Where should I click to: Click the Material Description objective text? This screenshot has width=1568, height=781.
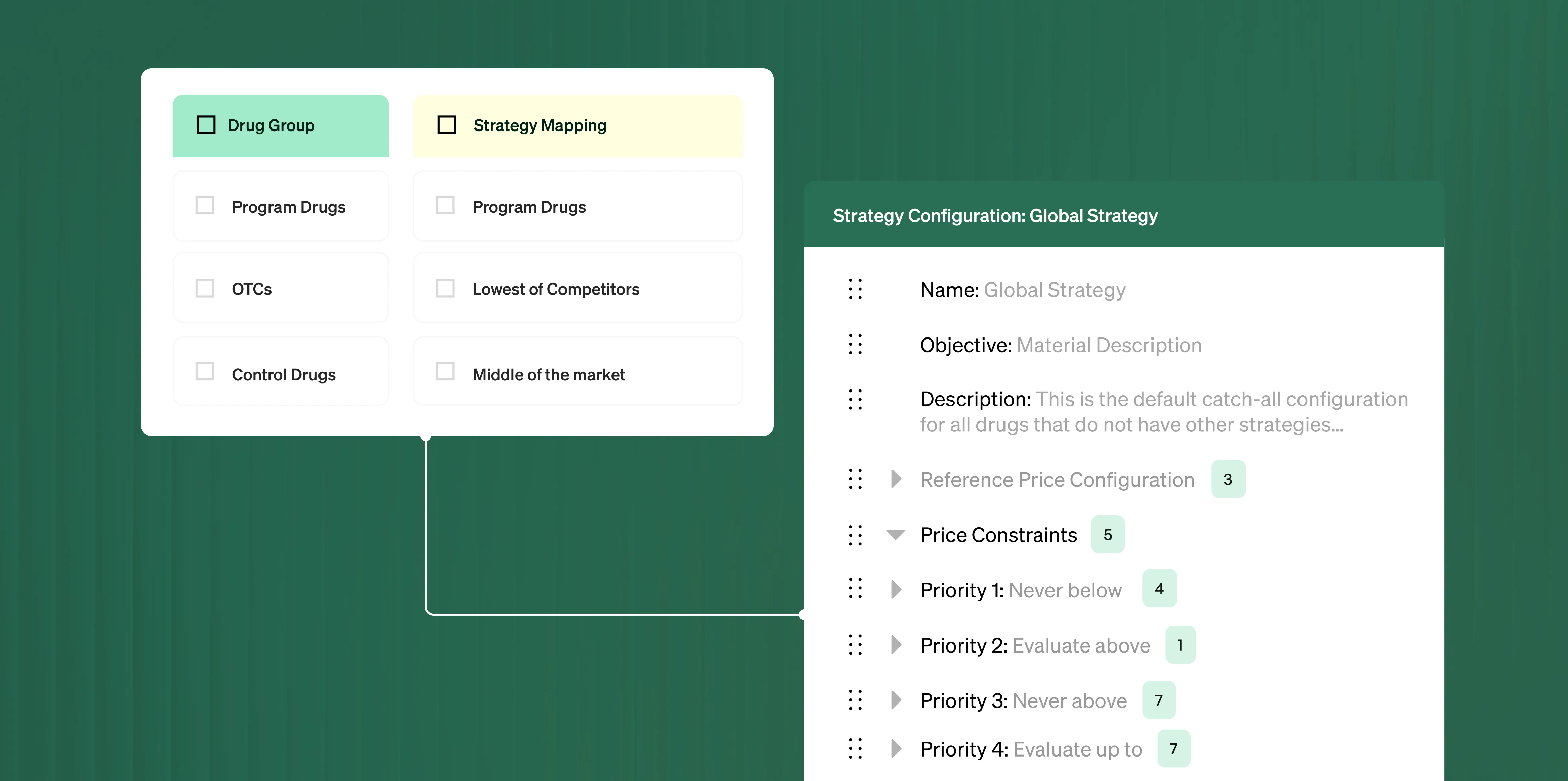click(1109, 346)
